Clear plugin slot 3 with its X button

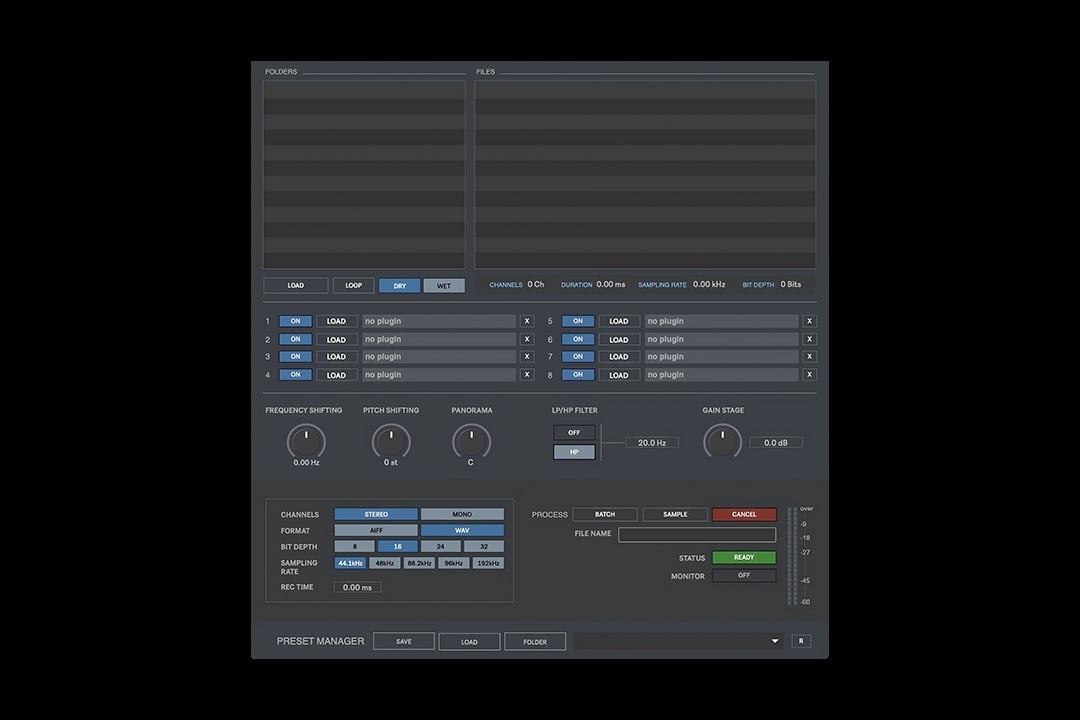(x=527, y=356)
